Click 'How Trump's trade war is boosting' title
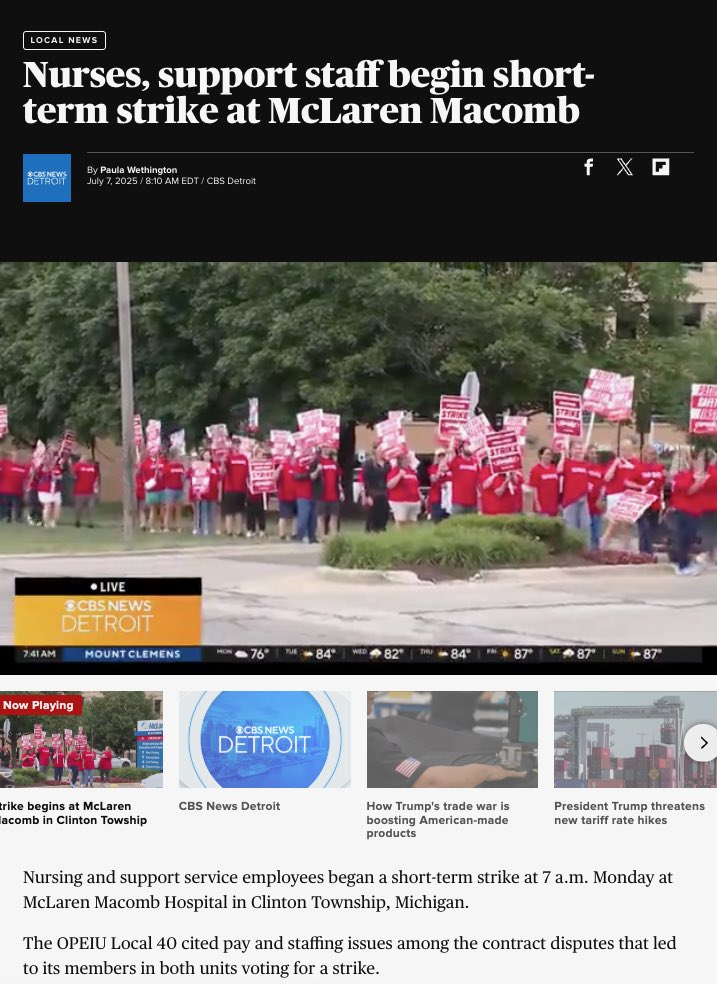717x984 pixels. click(438, 820)
